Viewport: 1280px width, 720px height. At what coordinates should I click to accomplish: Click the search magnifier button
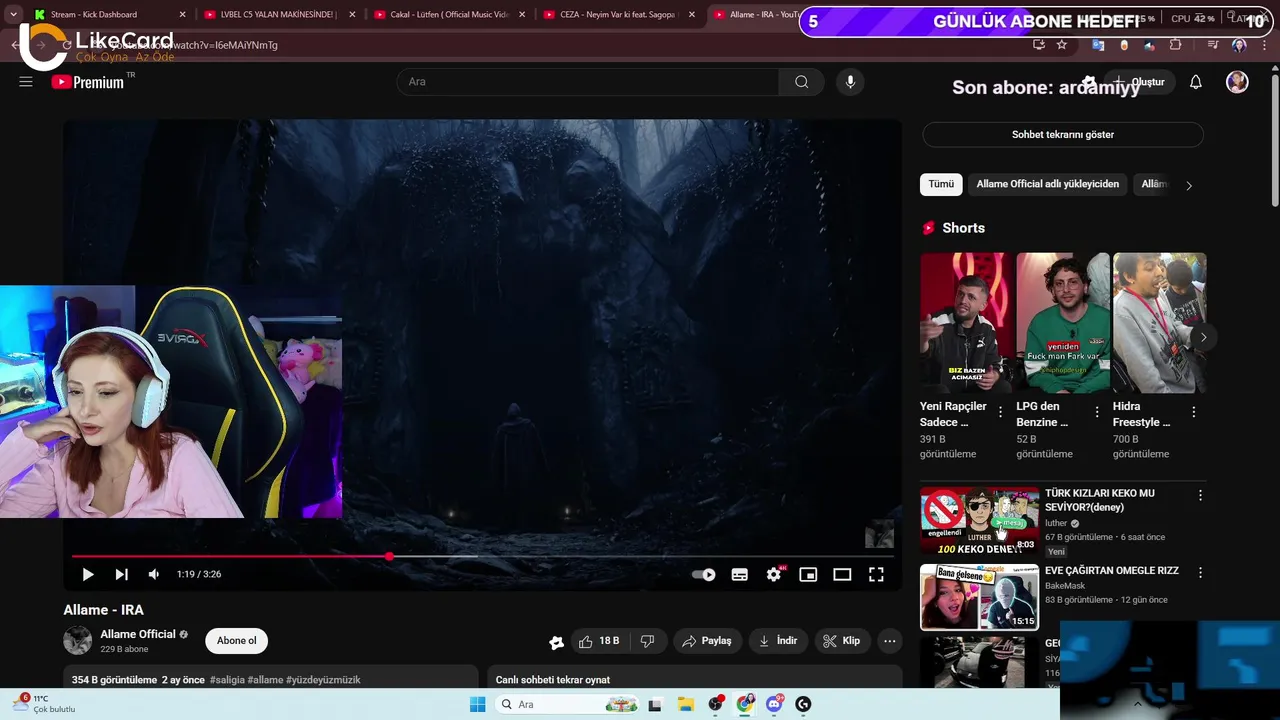pyautogui.click(x=801, y=82)
